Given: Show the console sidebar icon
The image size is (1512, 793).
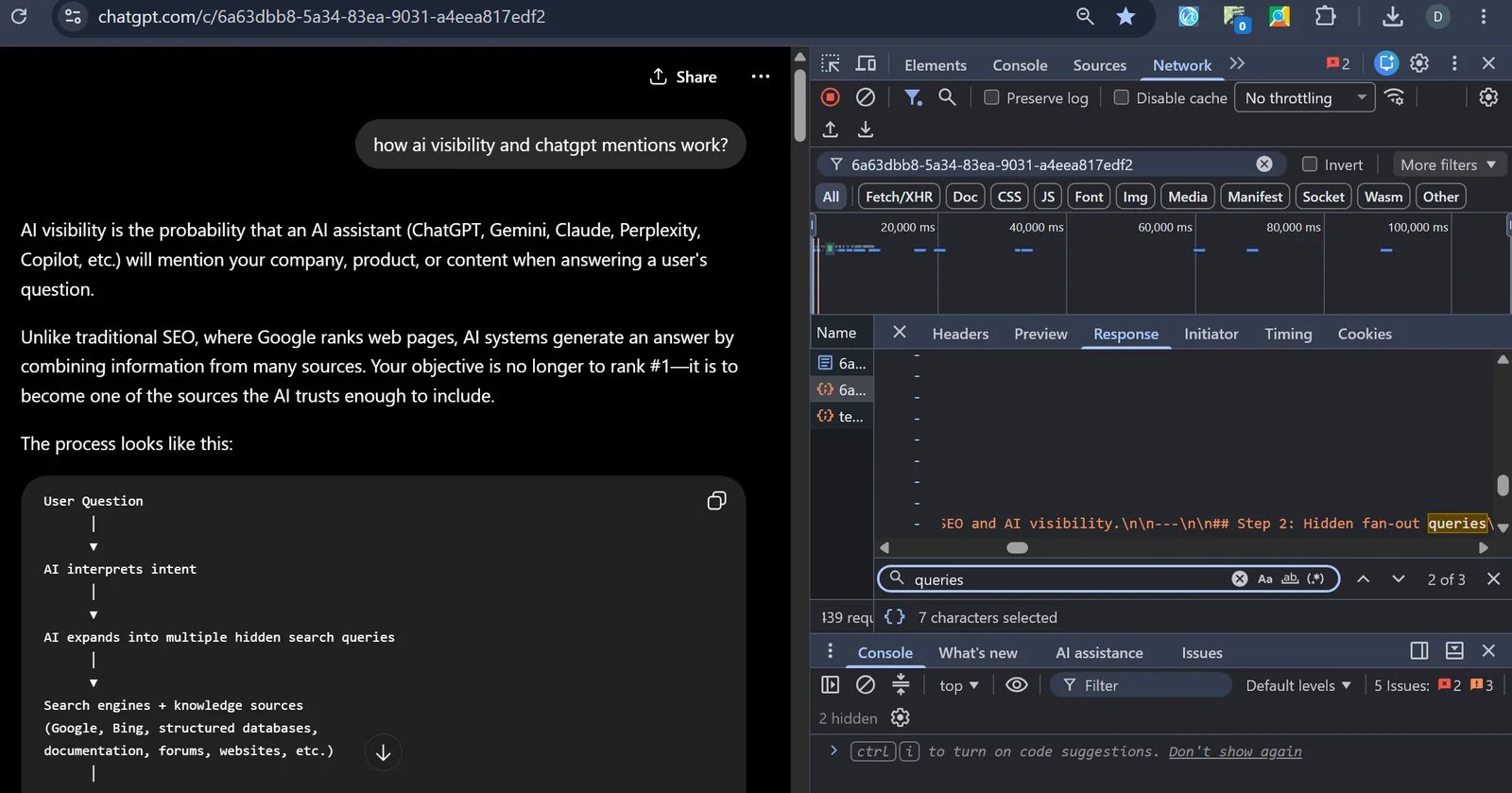Looking at the screenshot, I should (x=830, y=685).
